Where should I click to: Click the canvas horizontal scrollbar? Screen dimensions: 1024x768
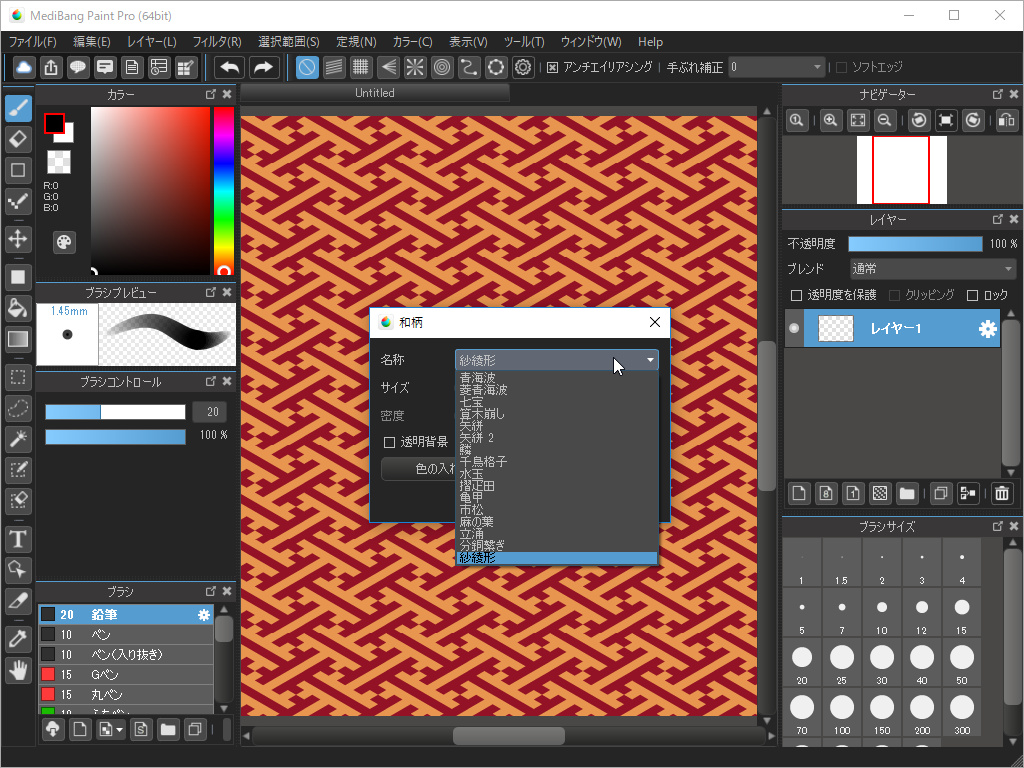tap(509, 736)
